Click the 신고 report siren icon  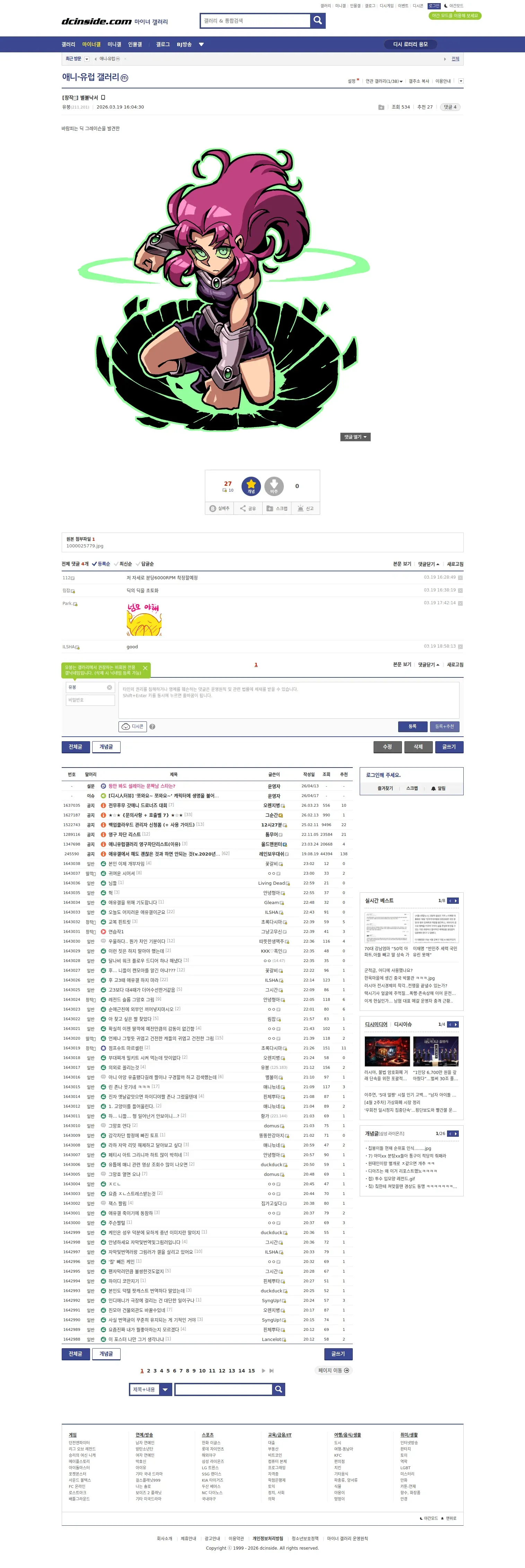[x=305, y=508]
